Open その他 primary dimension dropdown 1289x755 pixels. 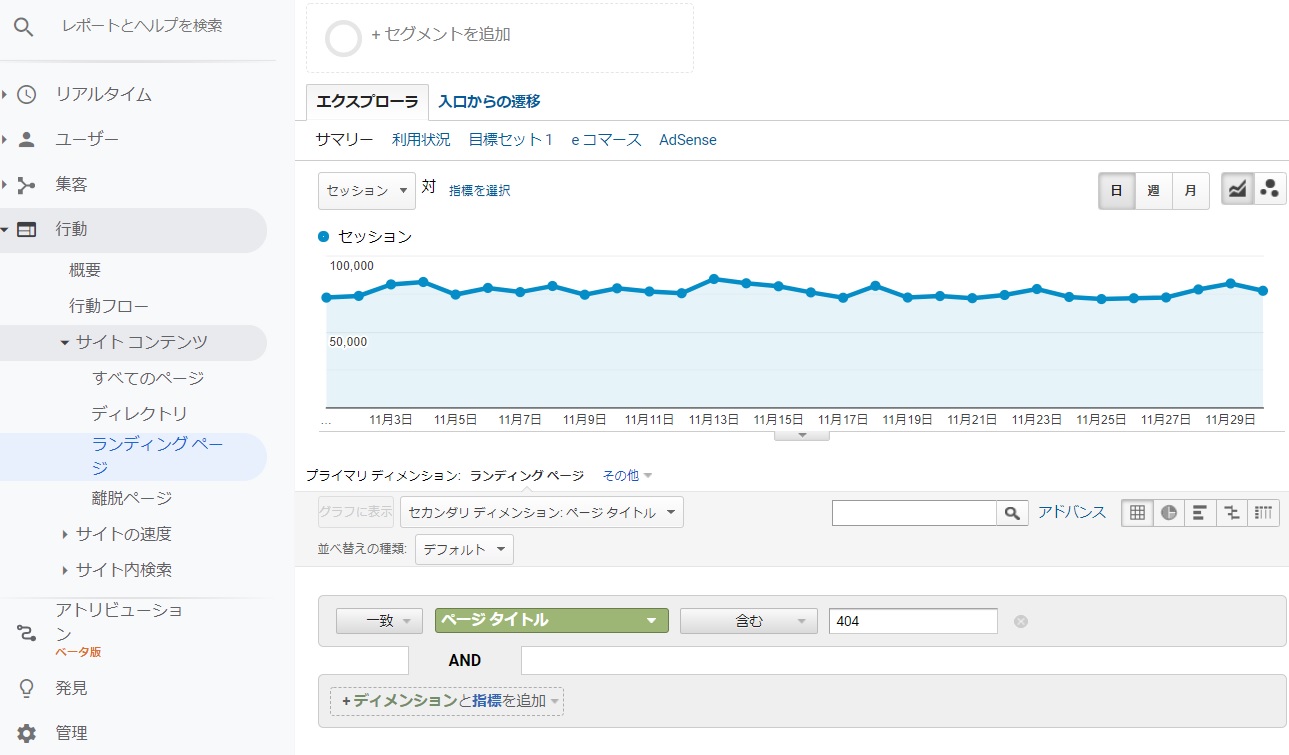627,476
